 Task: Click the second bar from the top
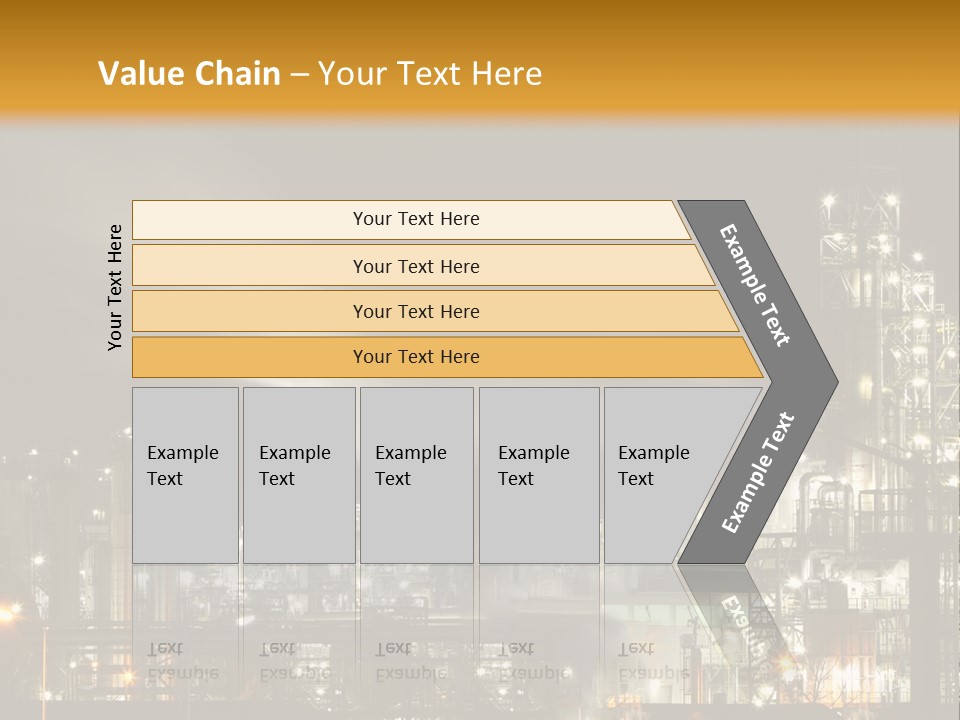[416, 266]
